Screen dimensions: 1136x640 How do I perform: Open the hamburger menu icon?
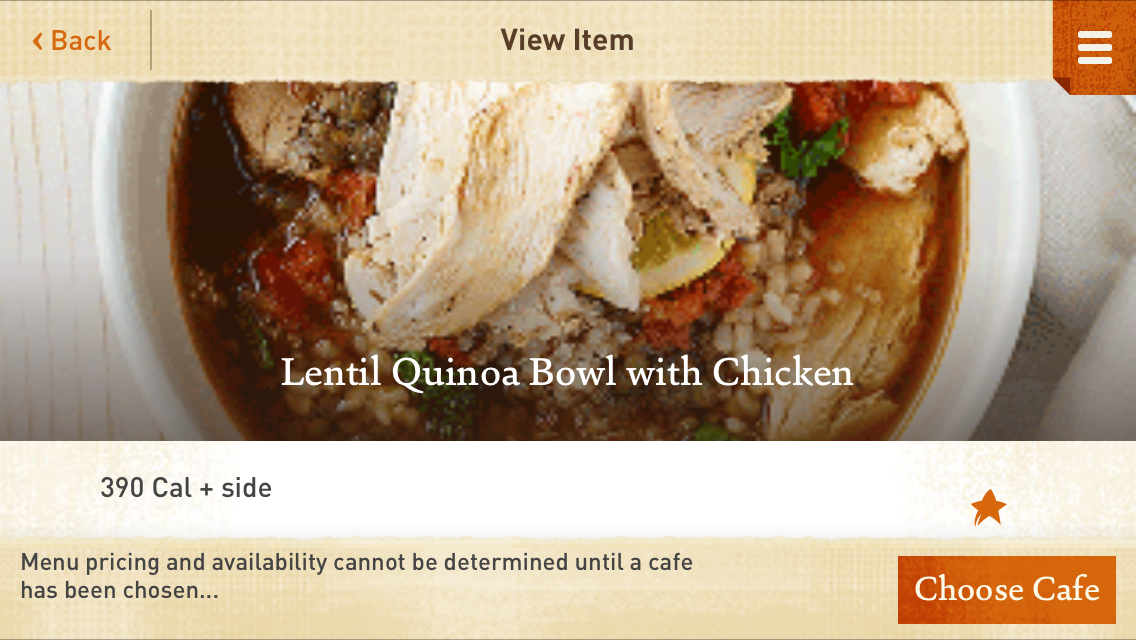tap(1094, 47)
